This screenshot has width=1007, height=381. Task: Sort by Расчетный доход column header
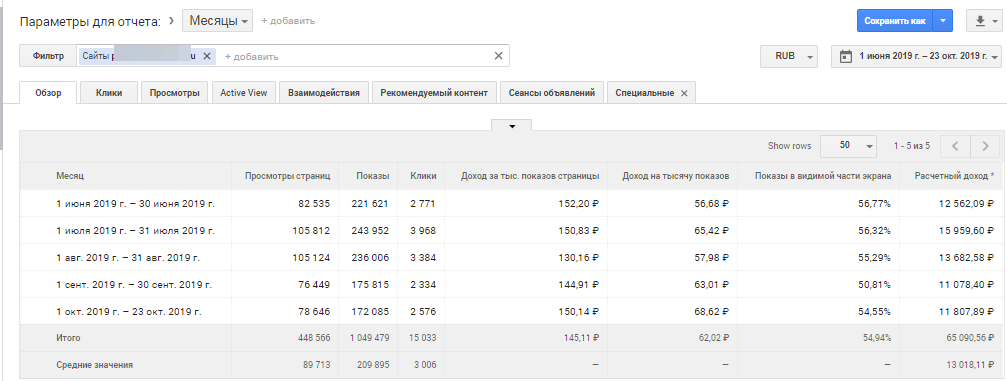point(954,175)
